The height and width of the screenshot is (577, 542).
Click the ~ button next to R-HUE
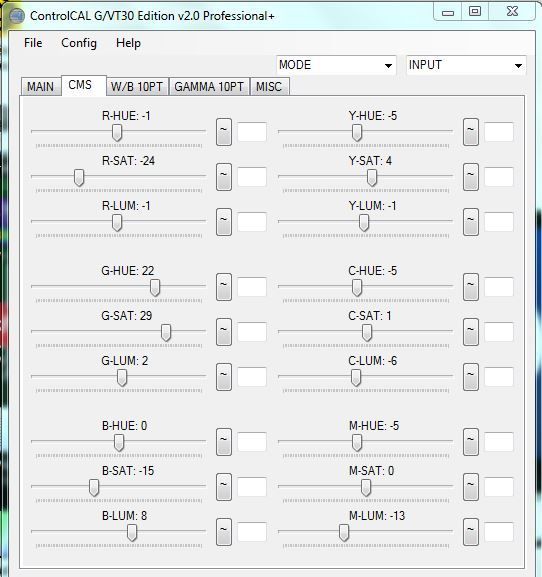click(224, 132)
